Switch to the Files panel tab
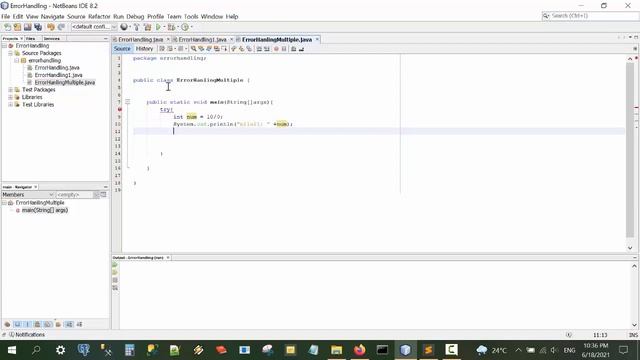Image resolution: width=640 pixels, height=360 pixels. coord(30,38)
